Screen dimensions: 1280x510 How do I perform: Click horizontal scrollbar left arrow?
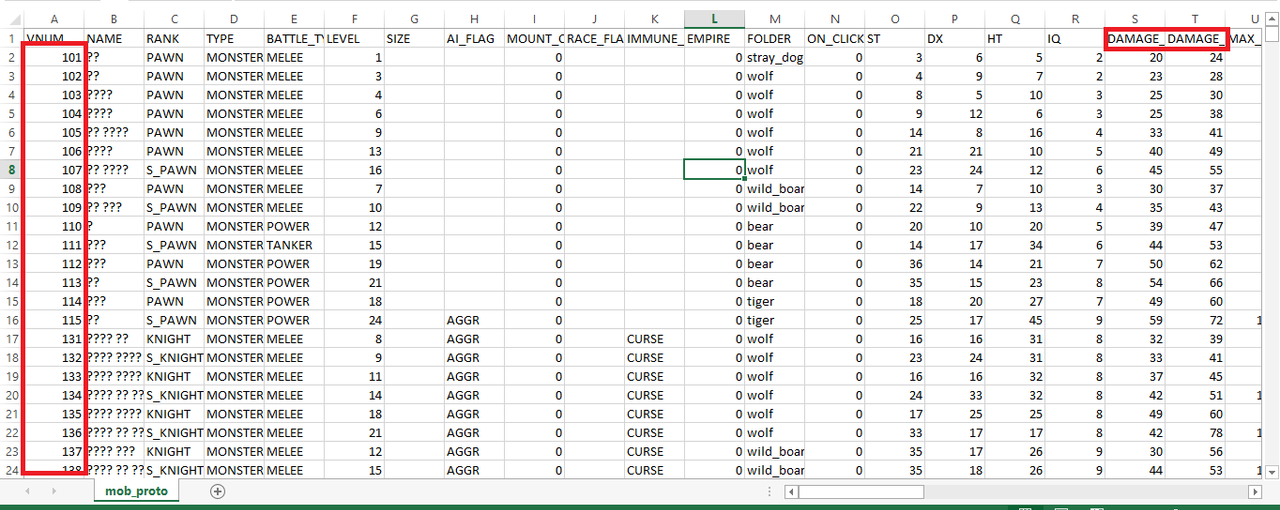click(792, 491)
